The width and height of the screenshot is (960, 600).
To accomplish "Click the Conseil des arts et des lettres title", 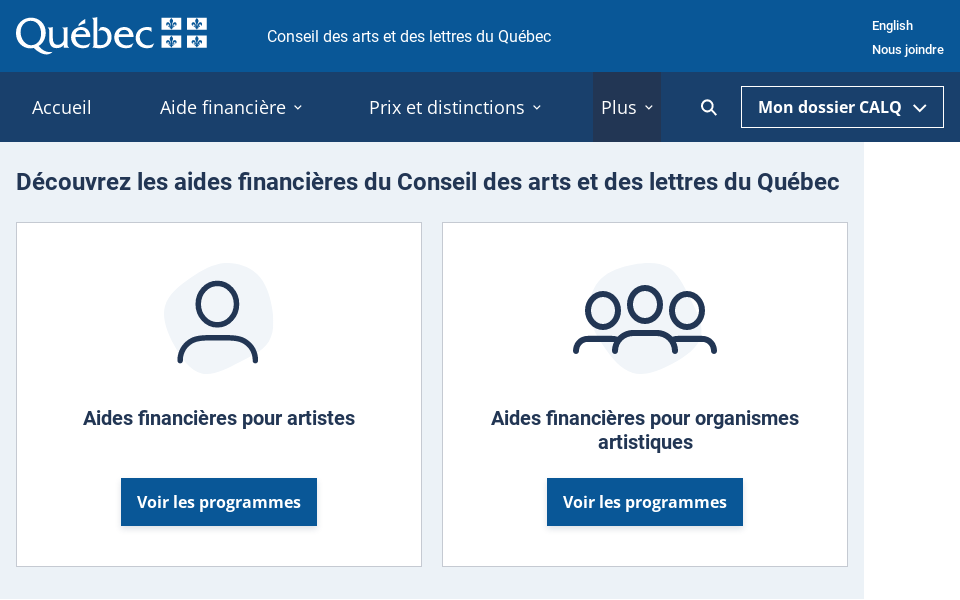I will [x=408, y=36].
